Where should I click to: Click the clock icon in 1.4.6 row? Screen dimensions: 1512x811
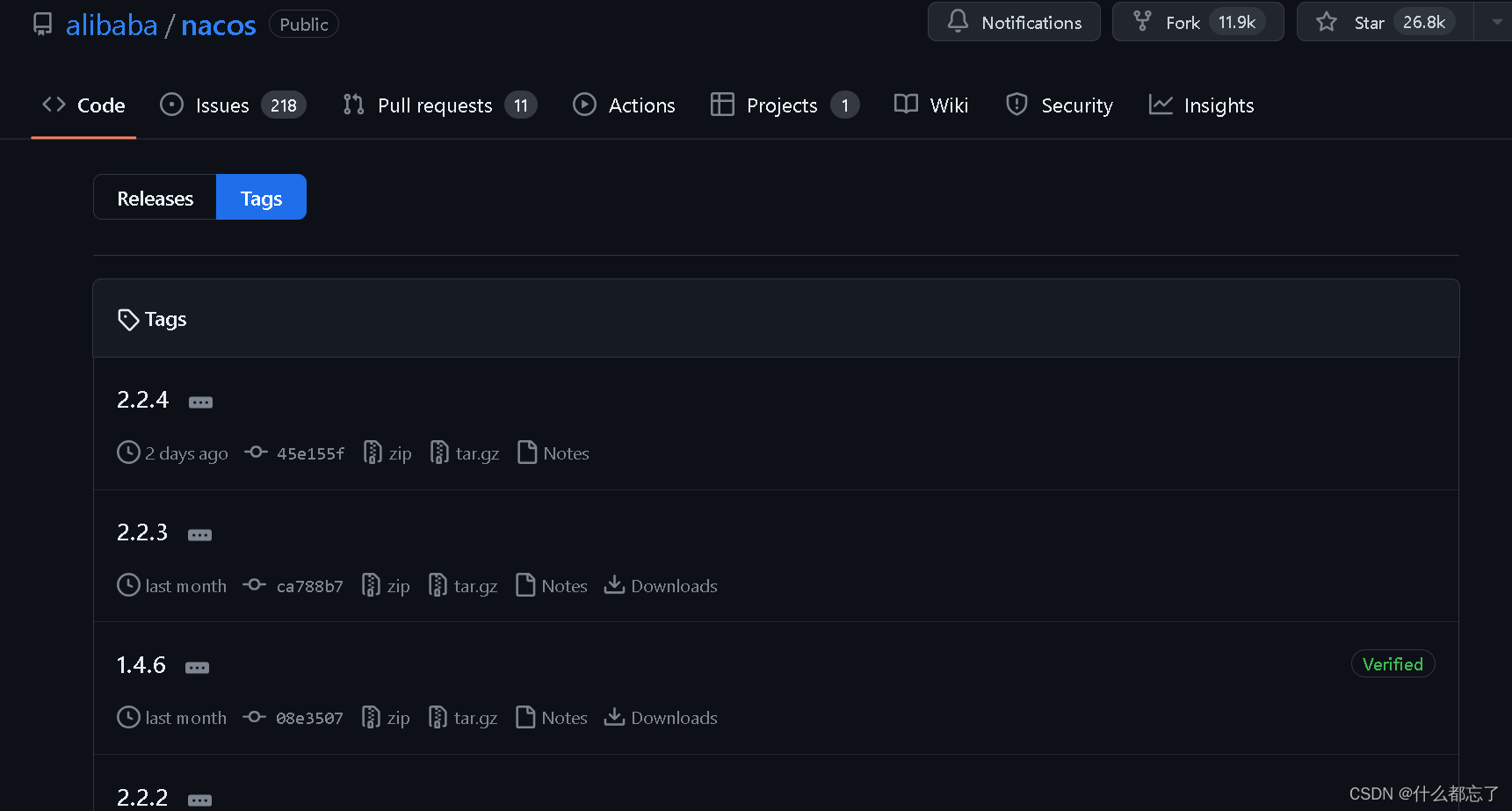[x=128, y=717]
